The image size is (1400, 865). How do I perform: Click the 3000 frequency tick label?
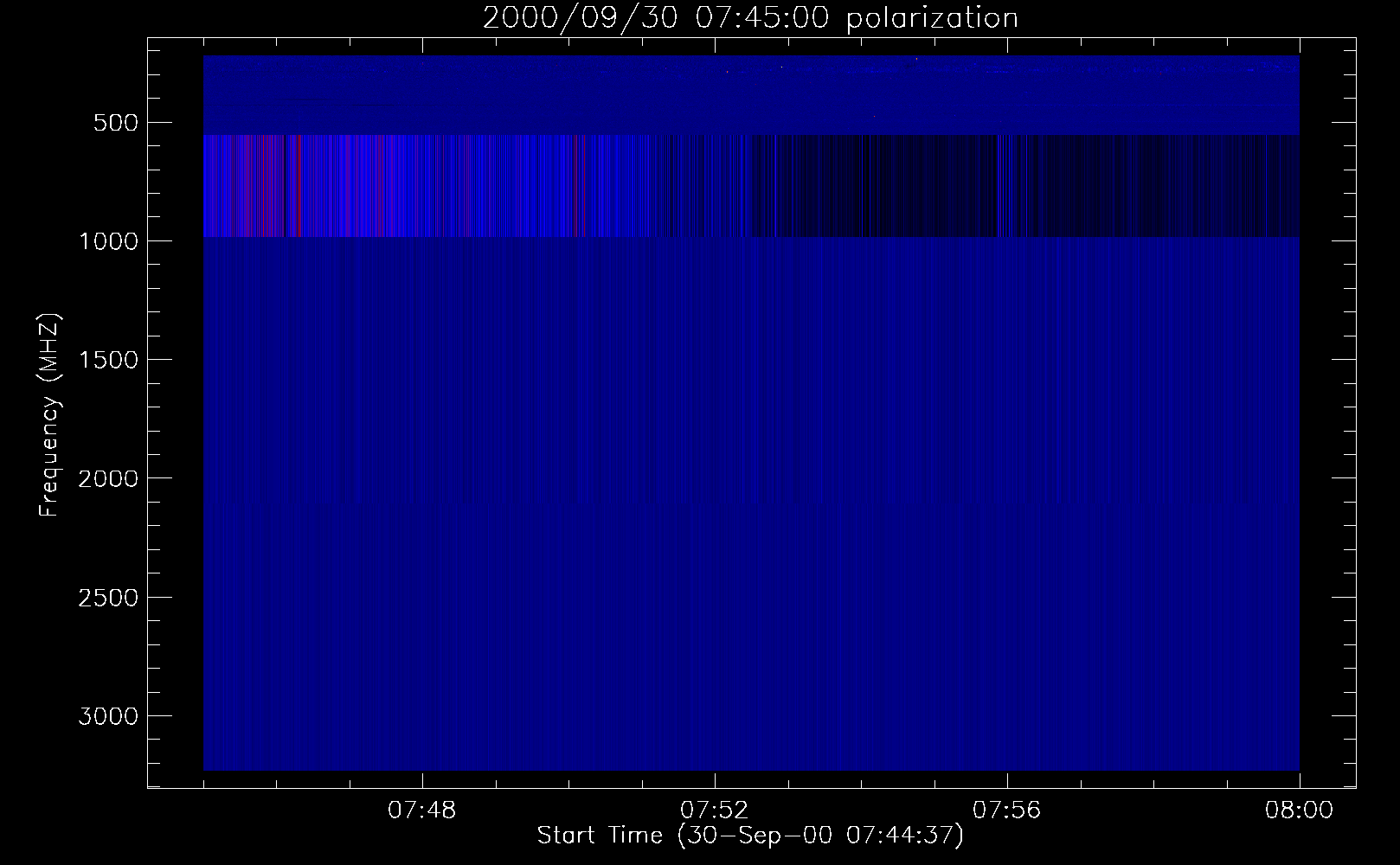tap(108, 716)
